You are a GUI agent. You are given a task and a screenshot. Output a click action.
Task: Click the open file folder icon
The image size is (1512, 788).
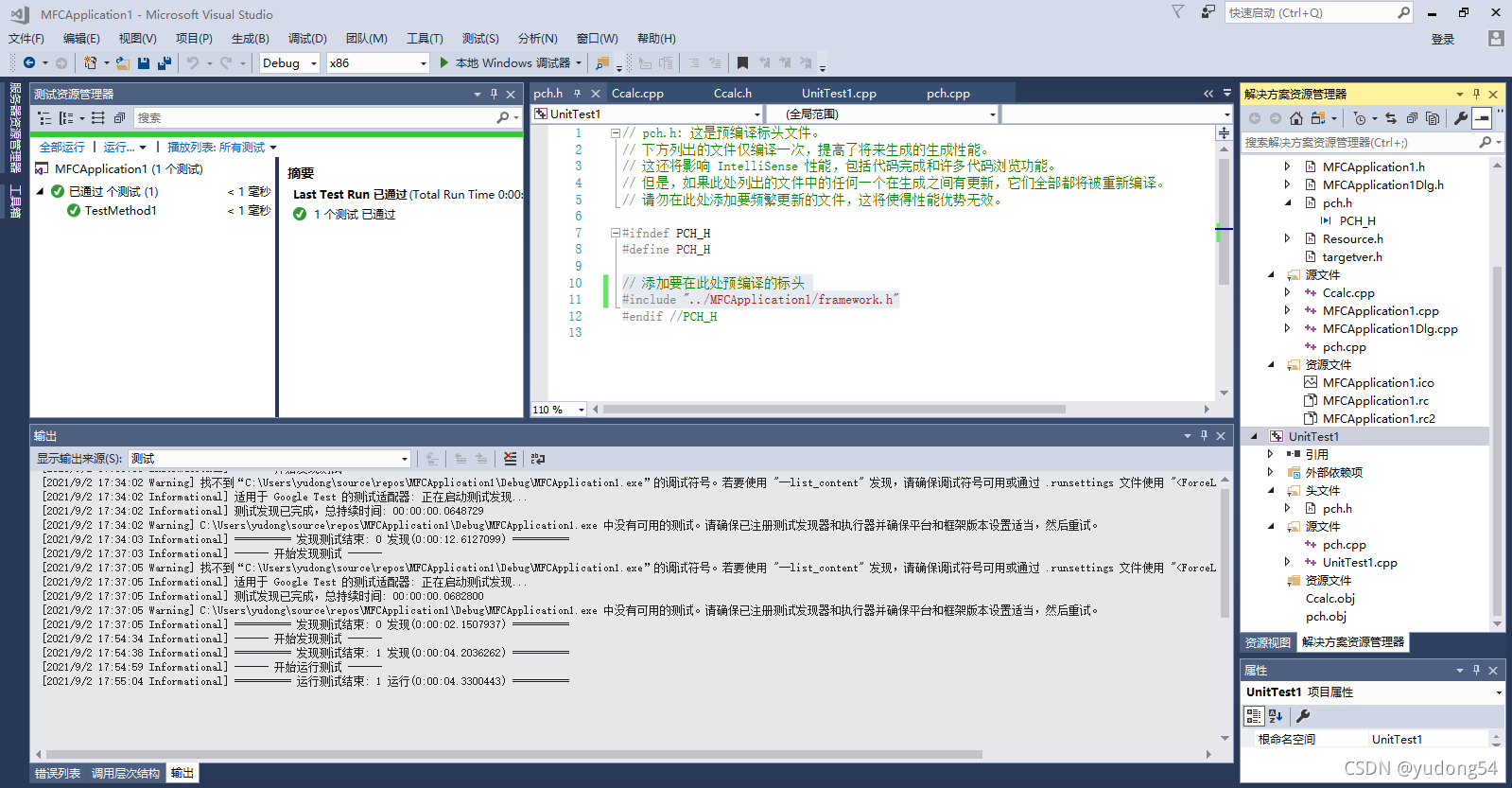pos(123,63)
